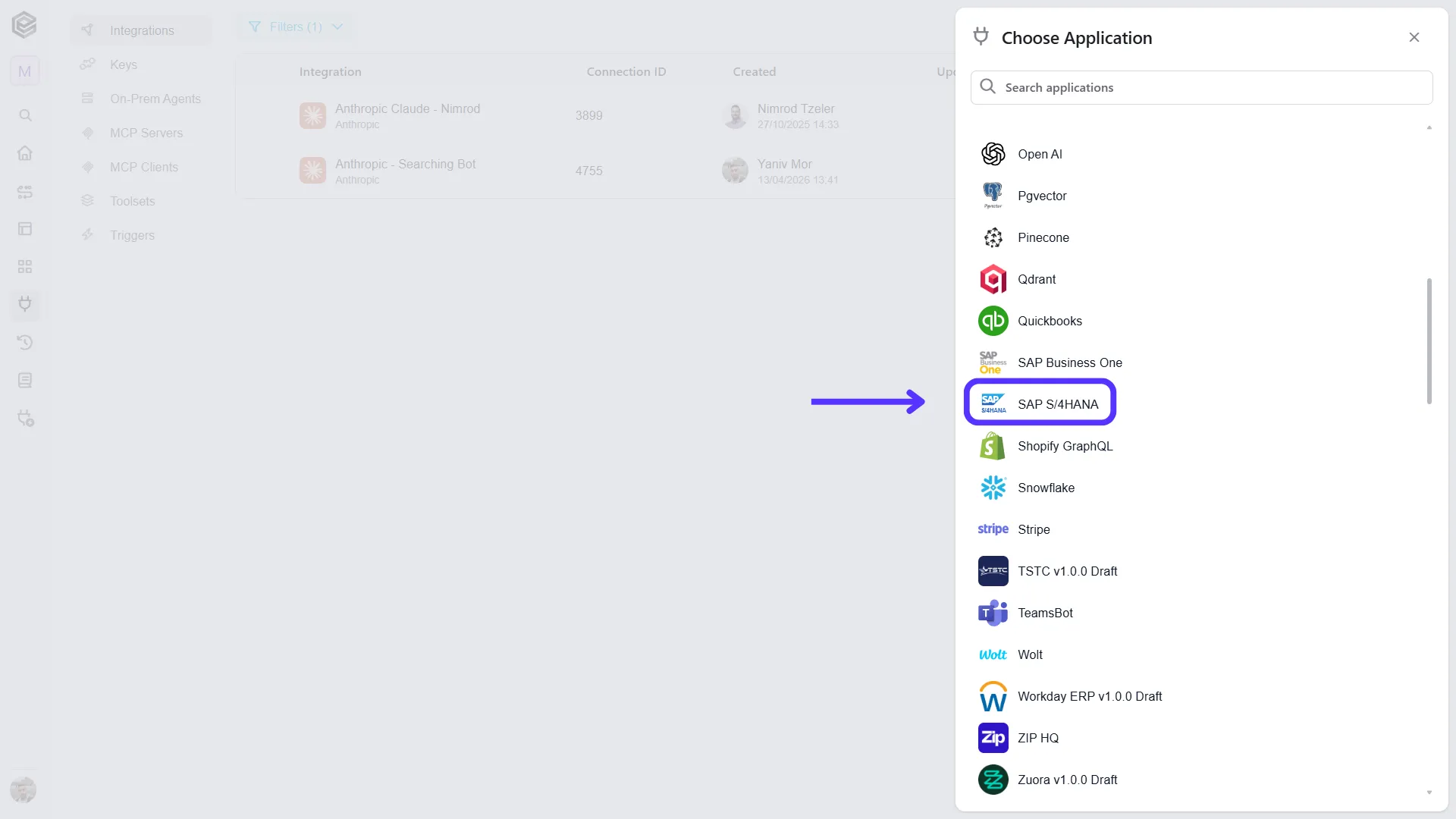Choose the Shopify GraphQL bag icon
Viewport: 1456px width, 819px height.
point(993,446)
